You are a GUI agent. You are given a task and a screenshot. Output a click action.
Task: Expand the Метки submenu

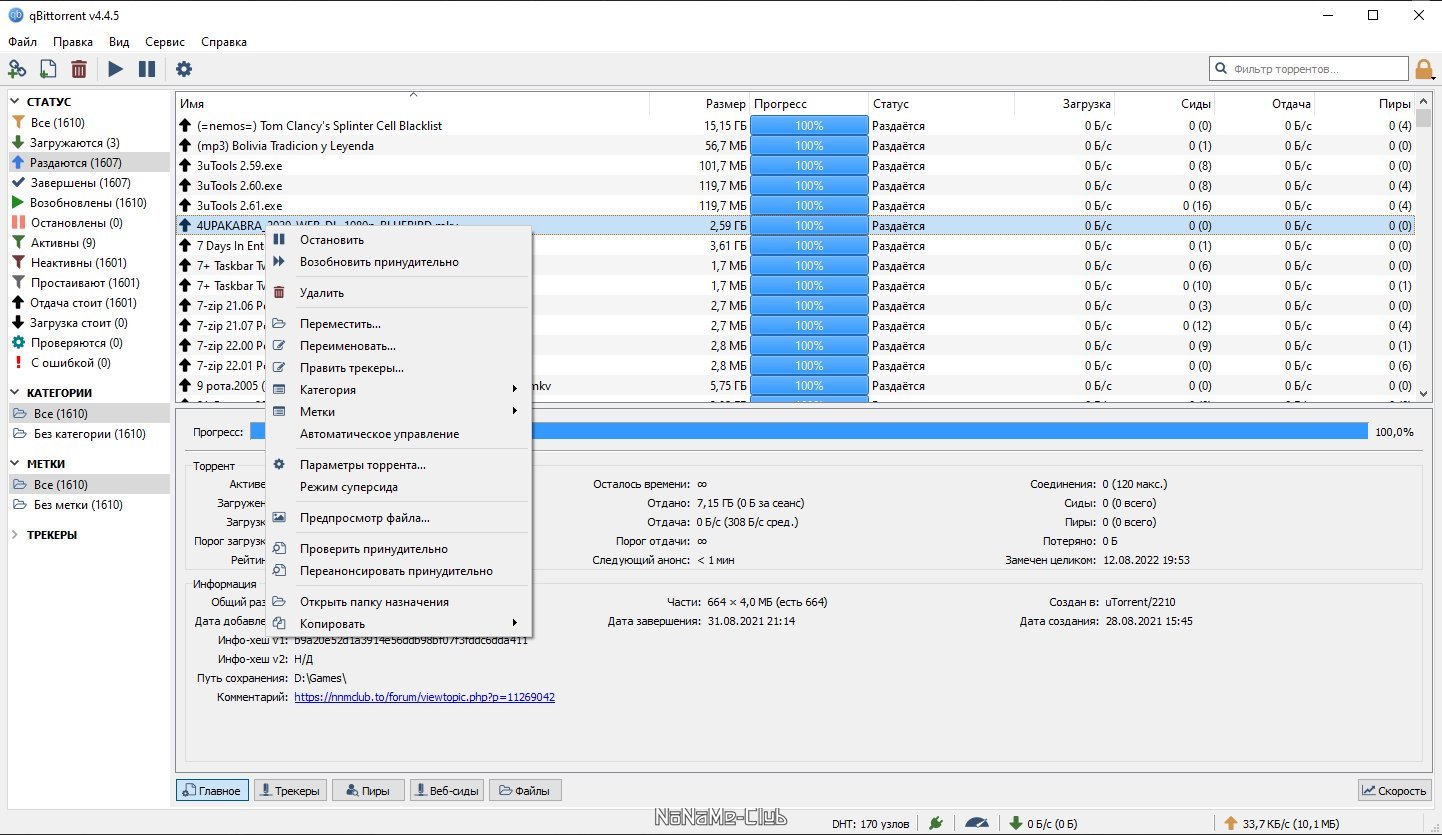pyautogui.click(x=398, y=412)
